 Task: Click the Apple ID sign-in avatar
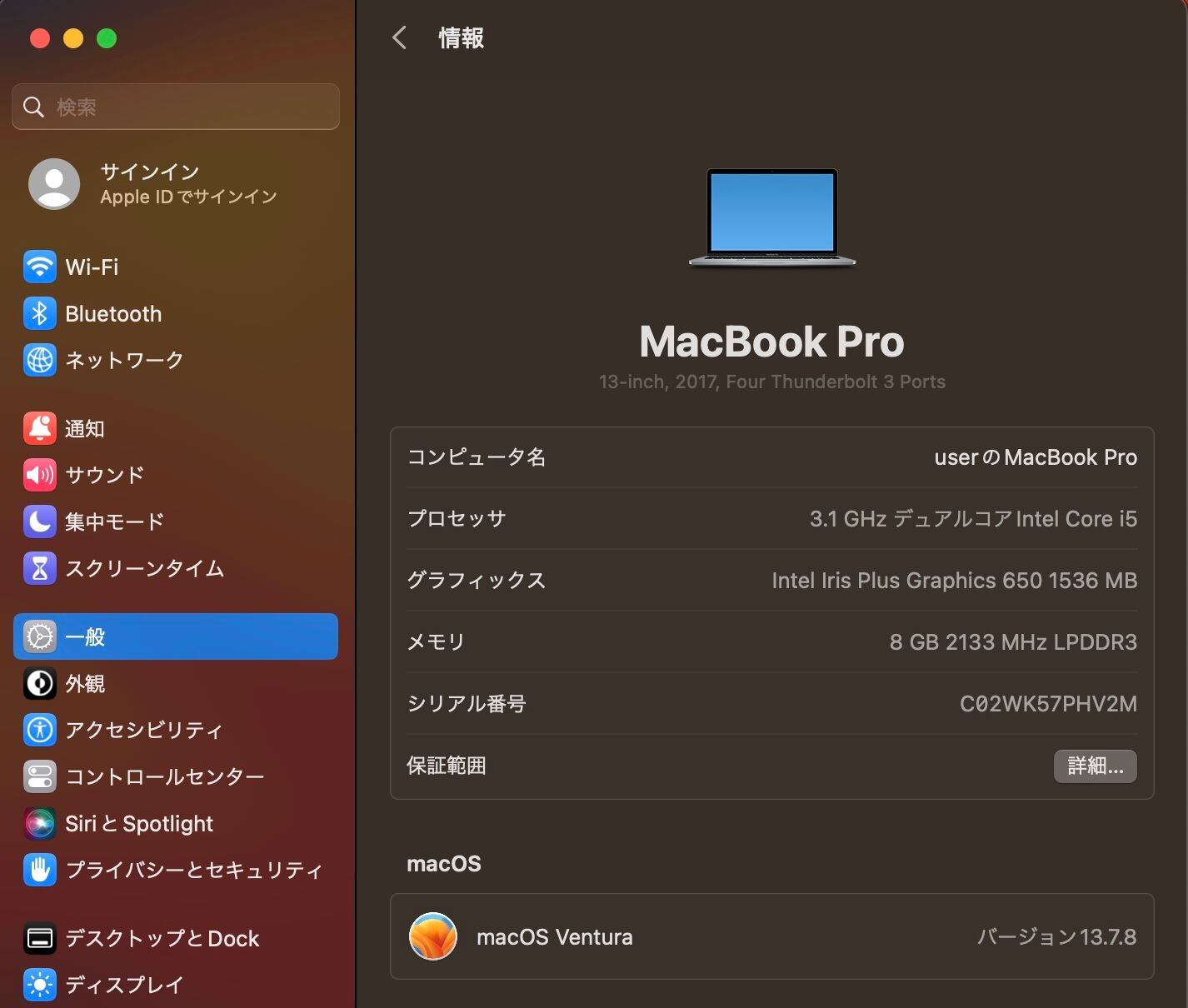pyautogui.click(x=54, y=184)
